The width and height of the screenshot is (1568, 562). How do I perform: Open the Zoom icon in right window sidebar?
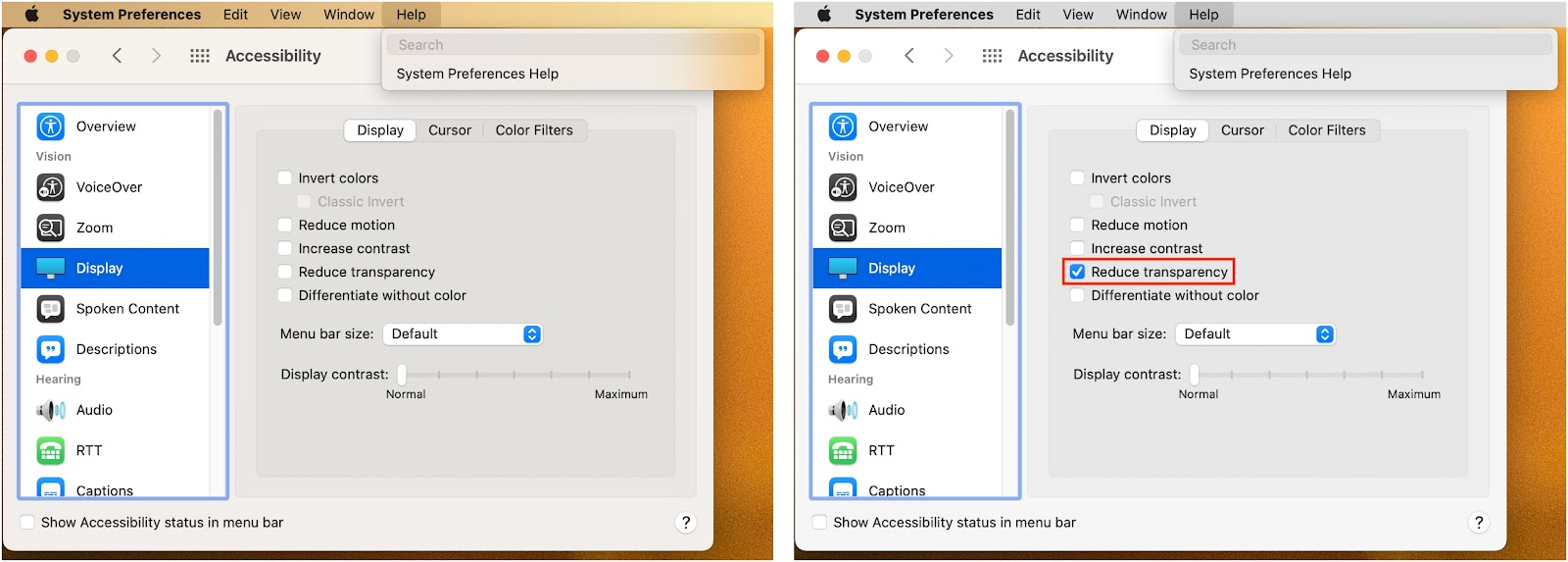[x=843, y=228]
